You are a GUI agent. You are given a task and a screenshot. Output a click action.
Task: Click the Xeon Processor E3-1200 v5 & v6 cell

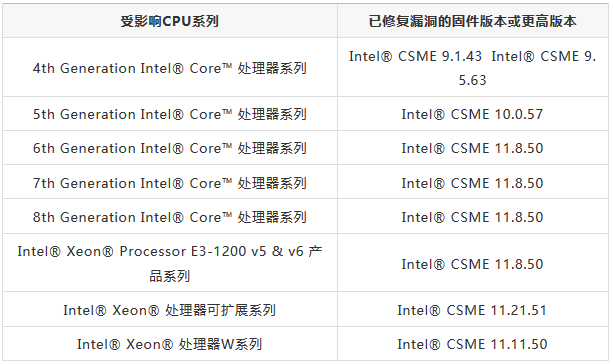170,263
